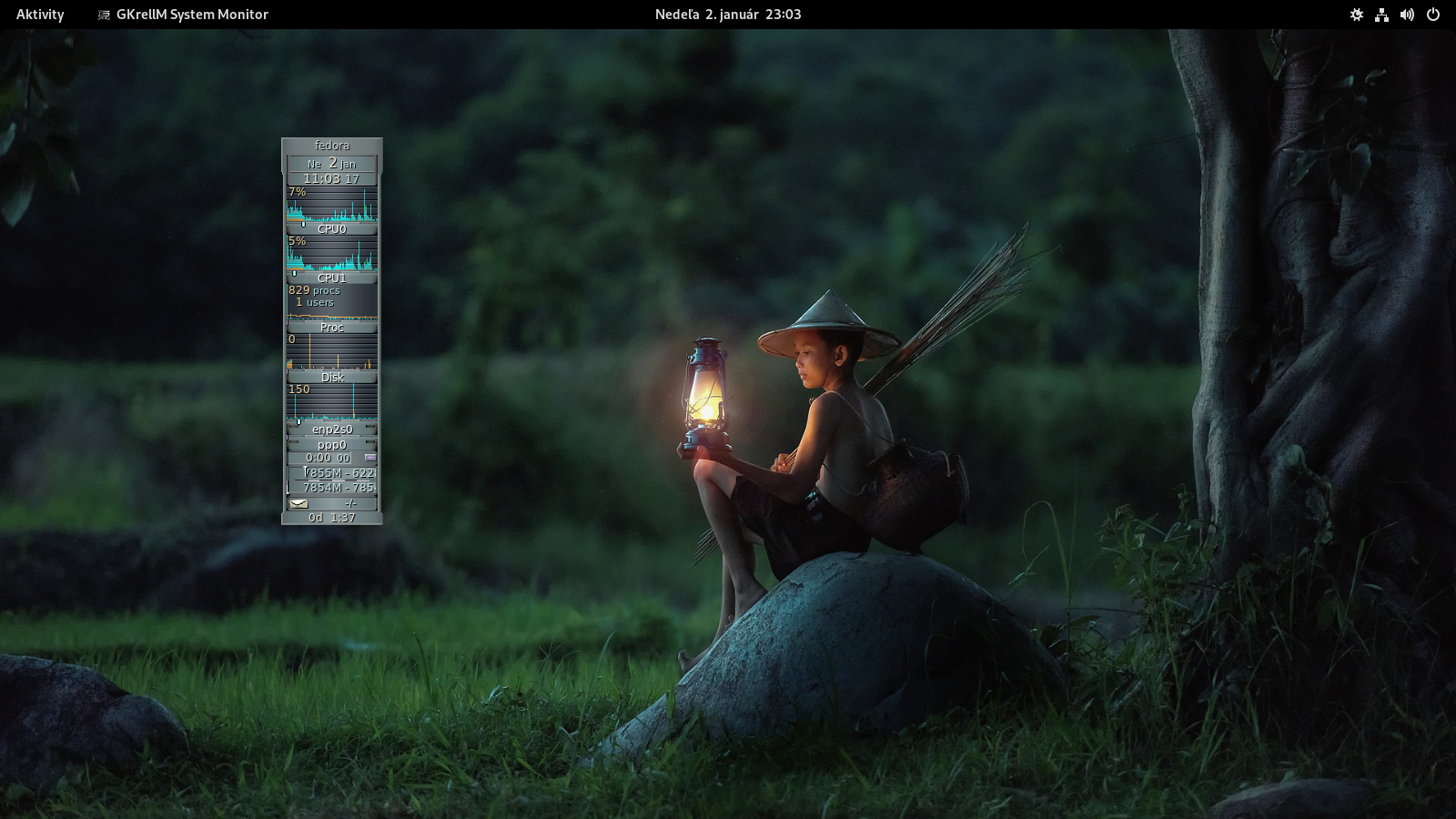Click the CPU0 usage chart showing 7%
The image size is (1456, 819).
coord(332,205)
